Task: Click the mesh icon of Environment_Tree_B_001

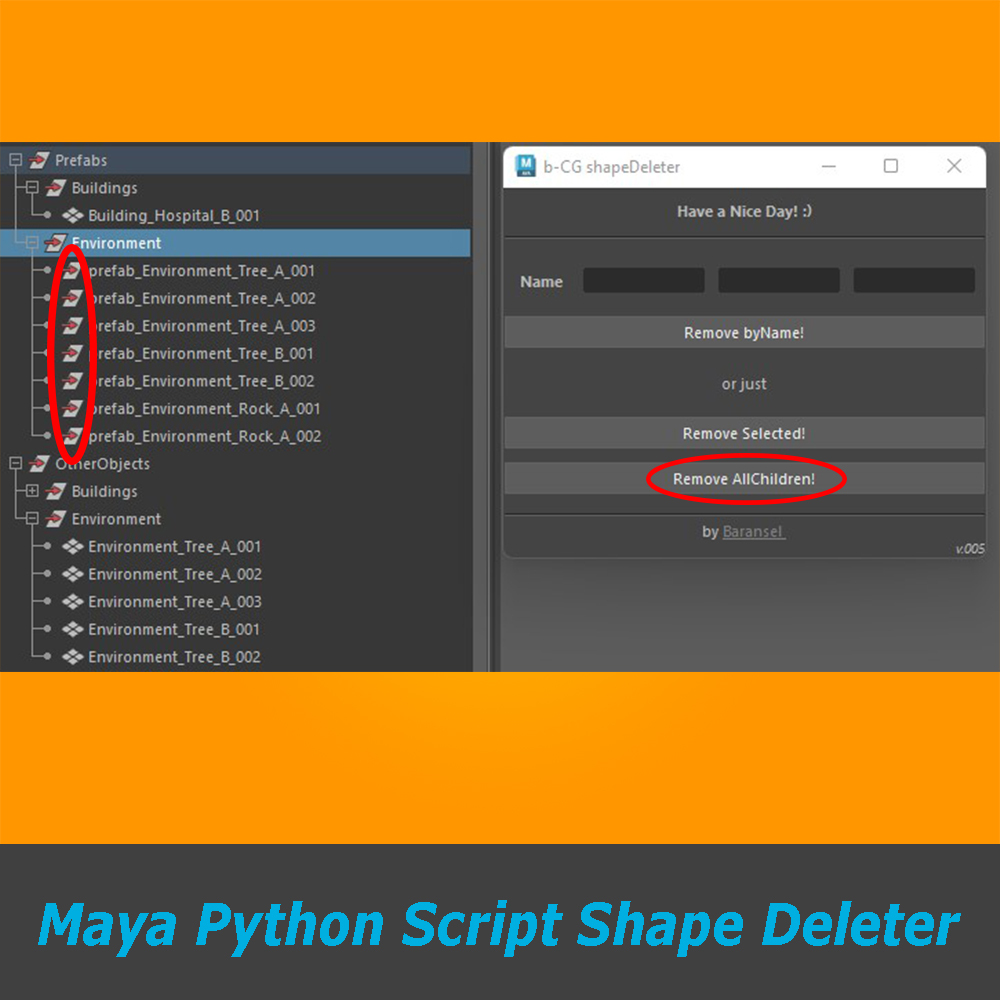Action: (x=73, y=629)
